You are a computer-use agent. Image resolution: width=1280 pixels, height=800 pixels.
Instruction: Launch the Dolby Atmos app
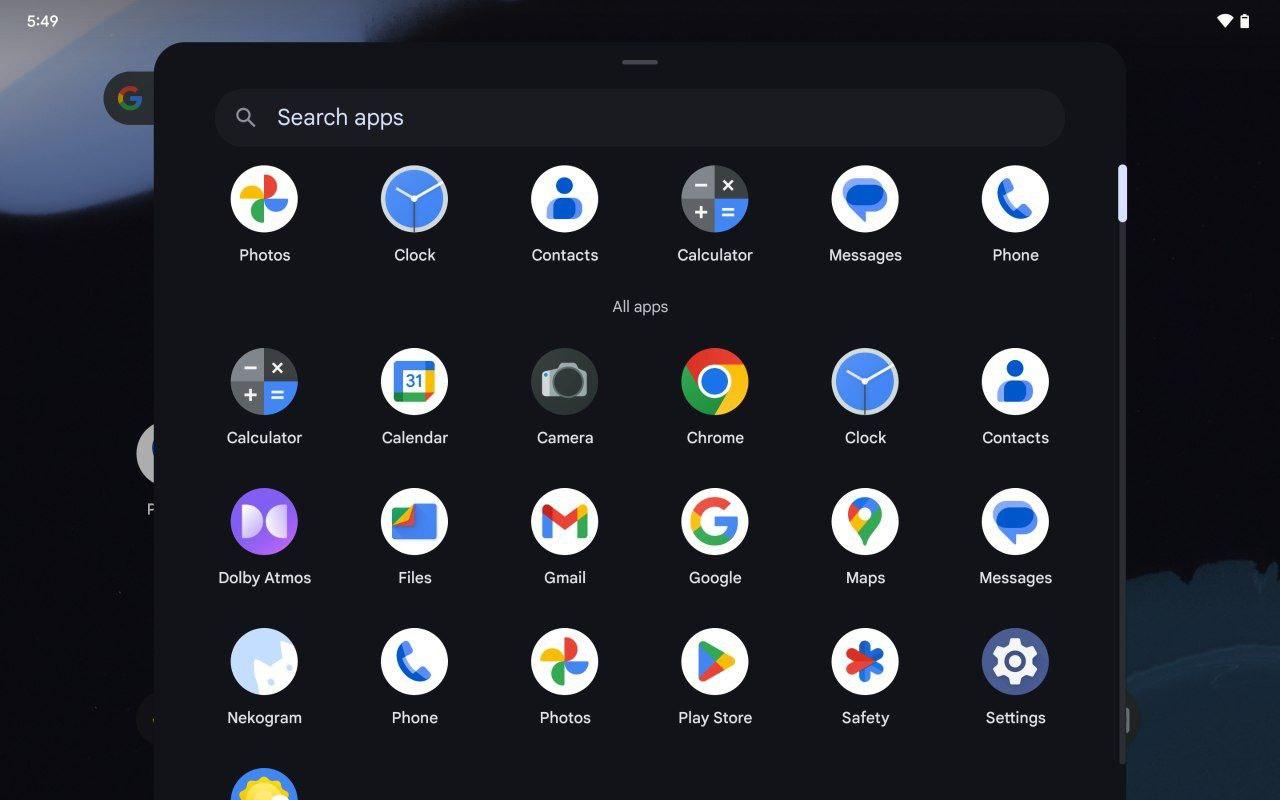264,521
